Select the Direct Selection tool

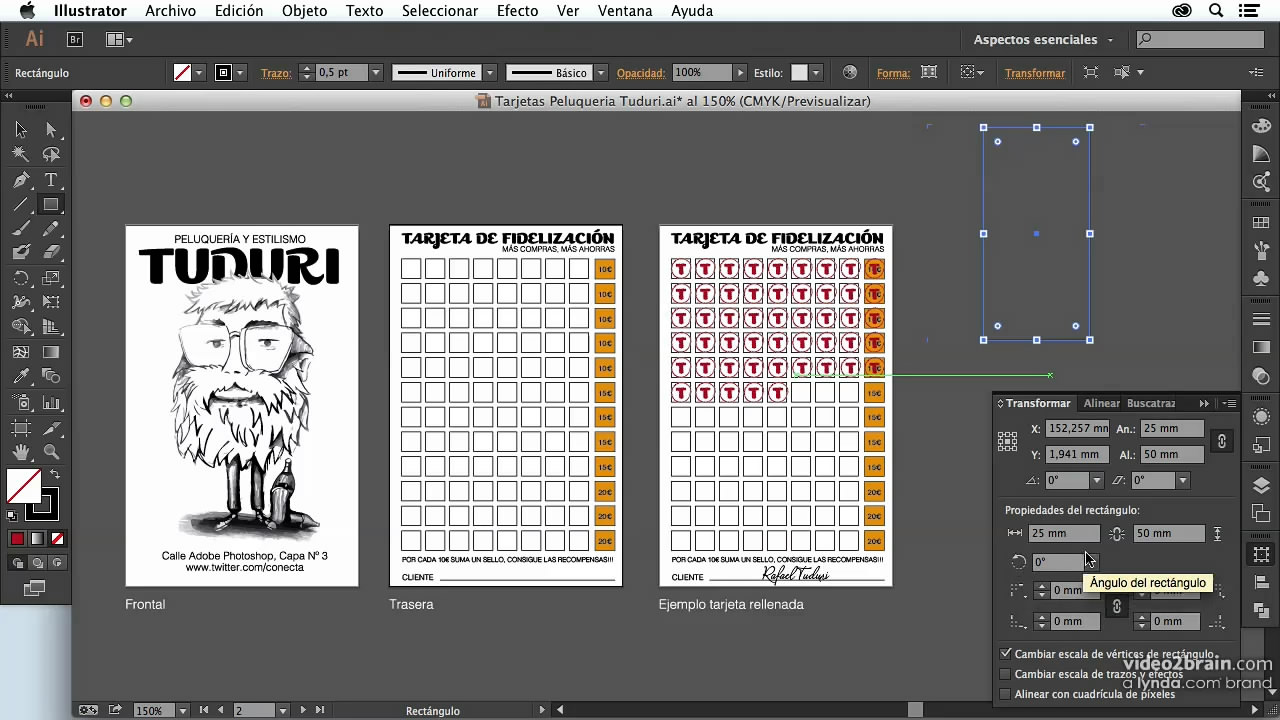coord(51,130)
